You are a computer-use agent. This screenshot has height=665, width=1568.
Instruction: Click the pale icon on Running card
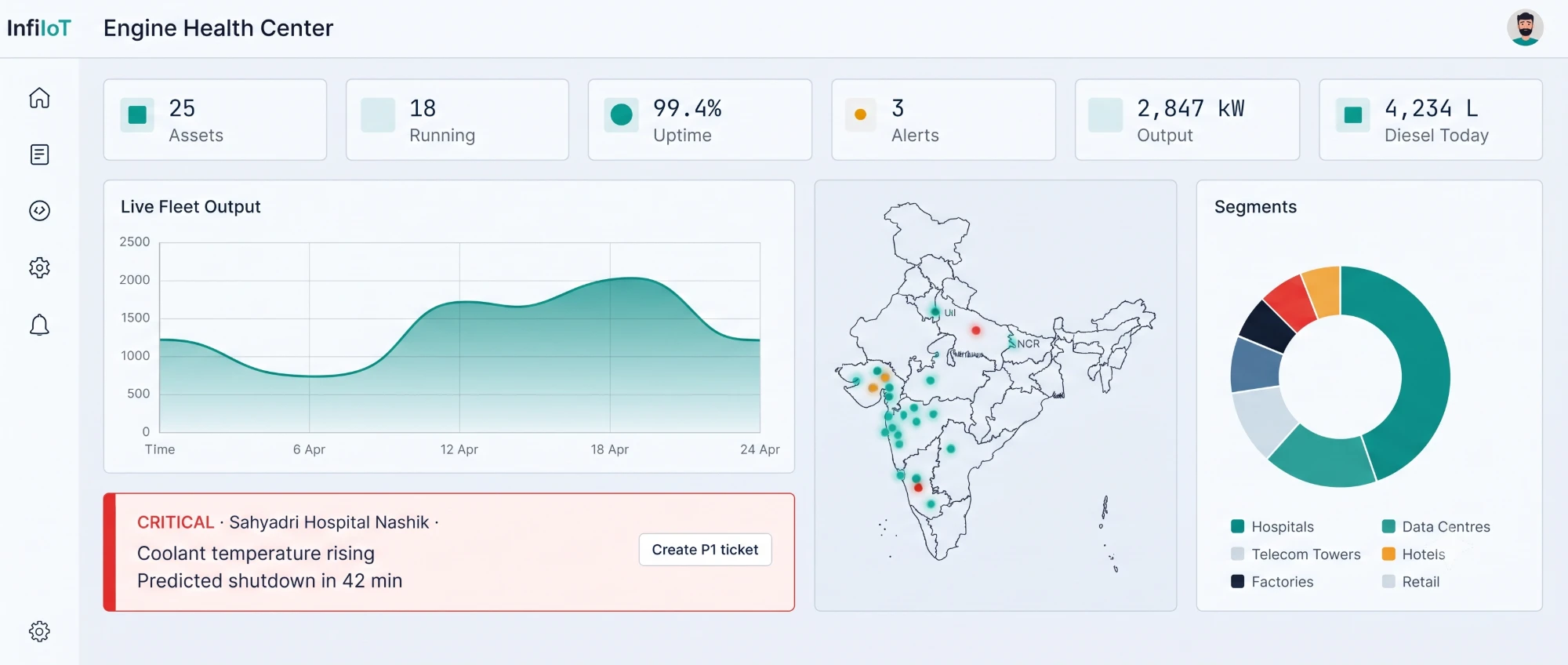(378, 115)
